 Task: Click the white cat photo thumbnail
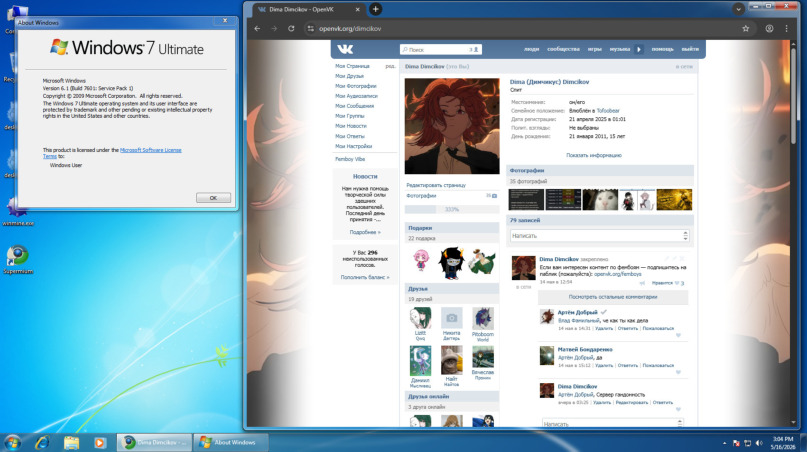pyautogui.click(x=600, y=200)
